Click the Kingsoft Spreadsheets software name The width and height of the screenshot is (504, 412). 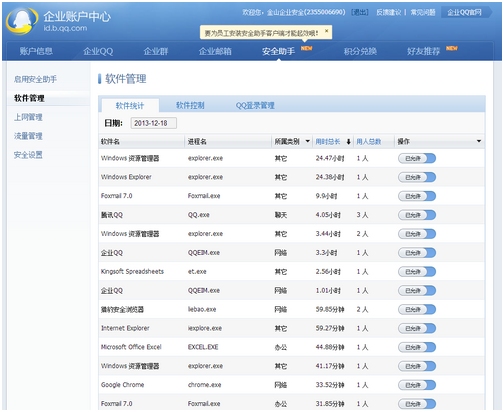click(132, 271)
